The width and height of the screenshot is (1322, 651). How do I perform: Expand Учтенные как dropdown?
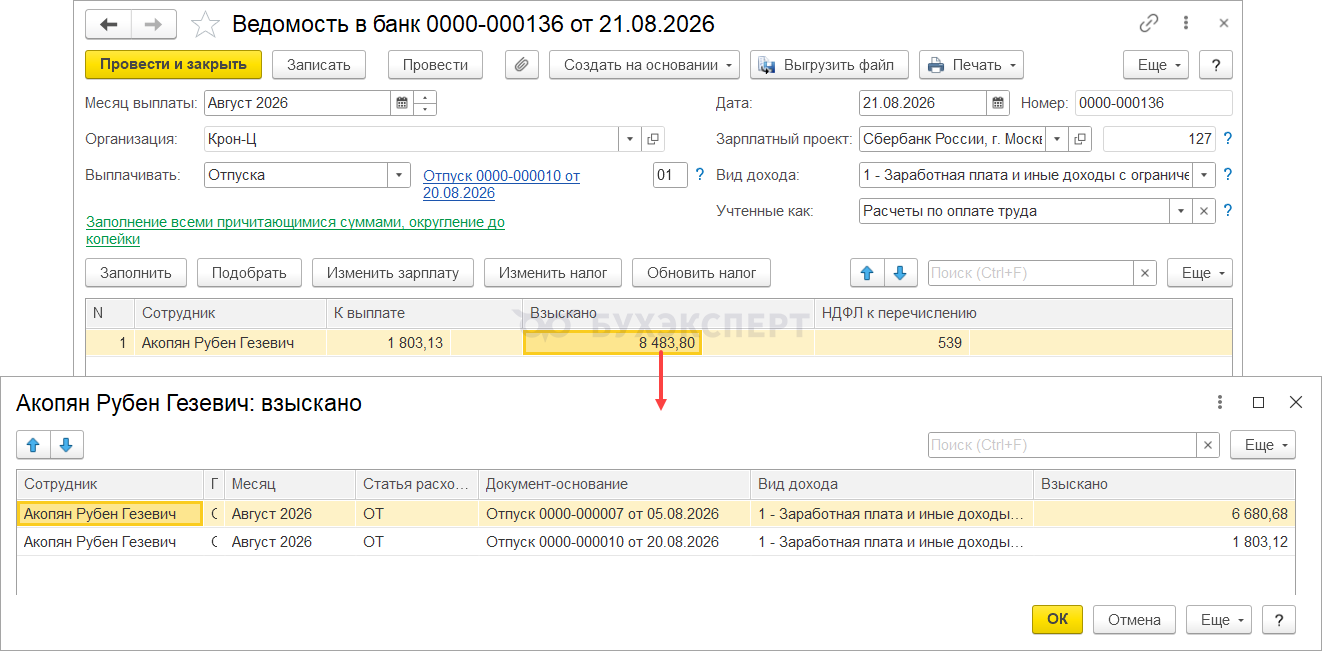pos(1181,211)
